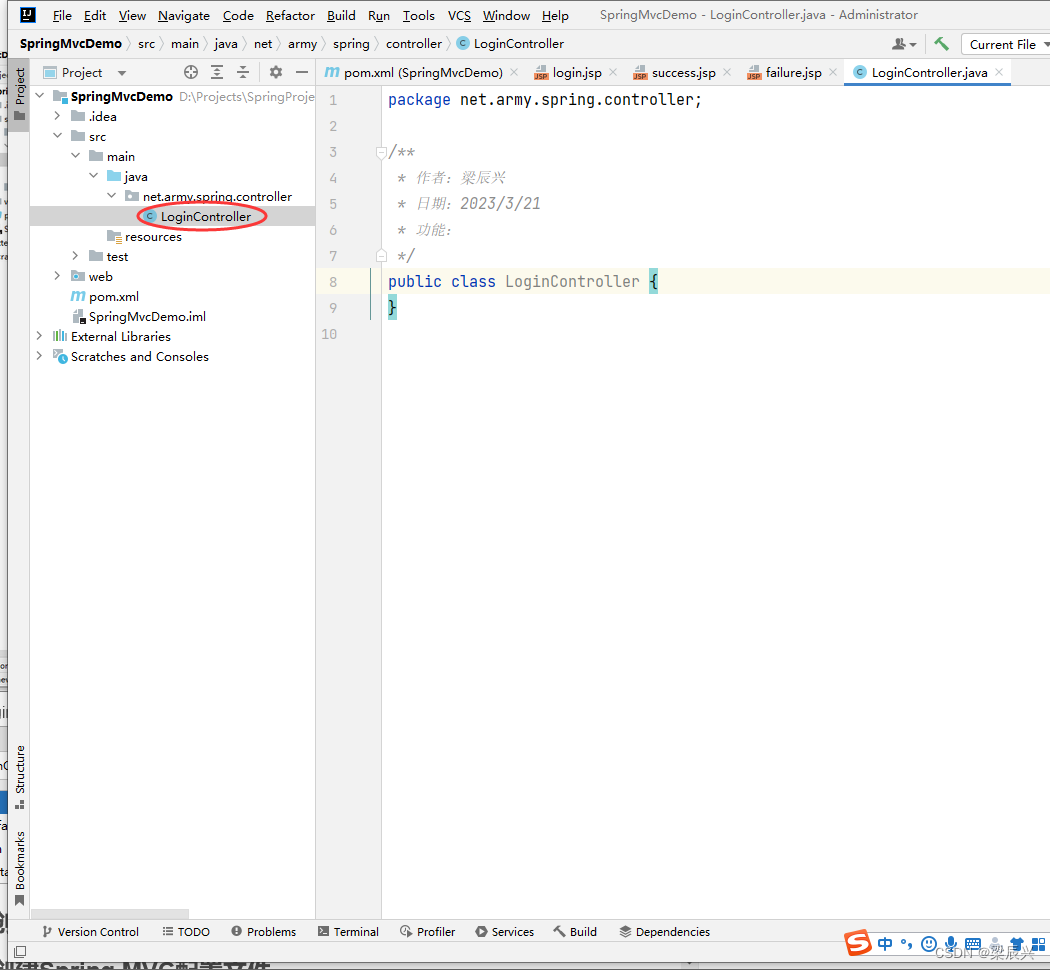Open Version Control tool window

click(90, 931)
